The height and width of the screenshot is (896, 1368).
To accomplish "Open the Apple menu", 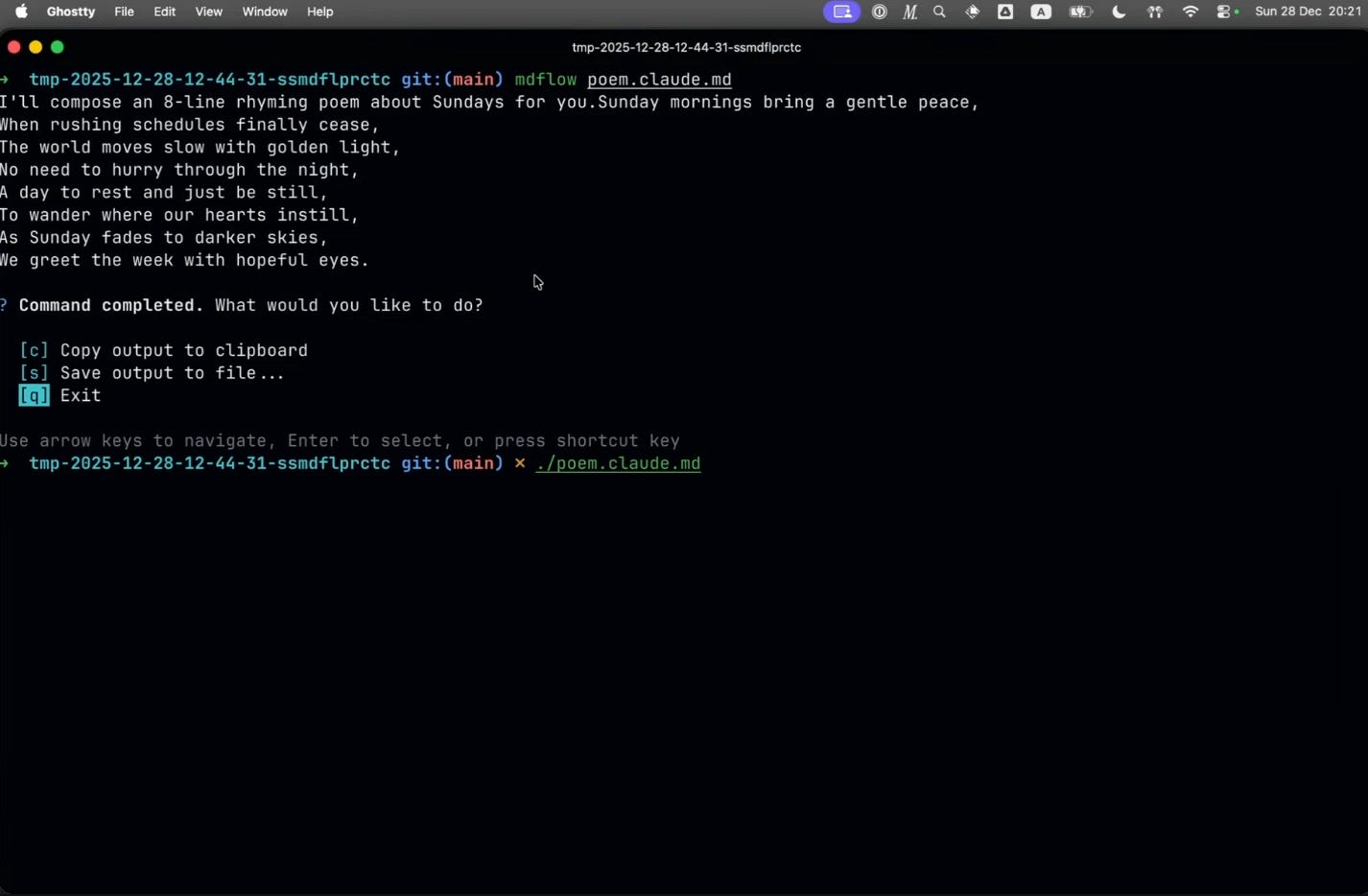I will pyautogui.click(x=21, y=12).
